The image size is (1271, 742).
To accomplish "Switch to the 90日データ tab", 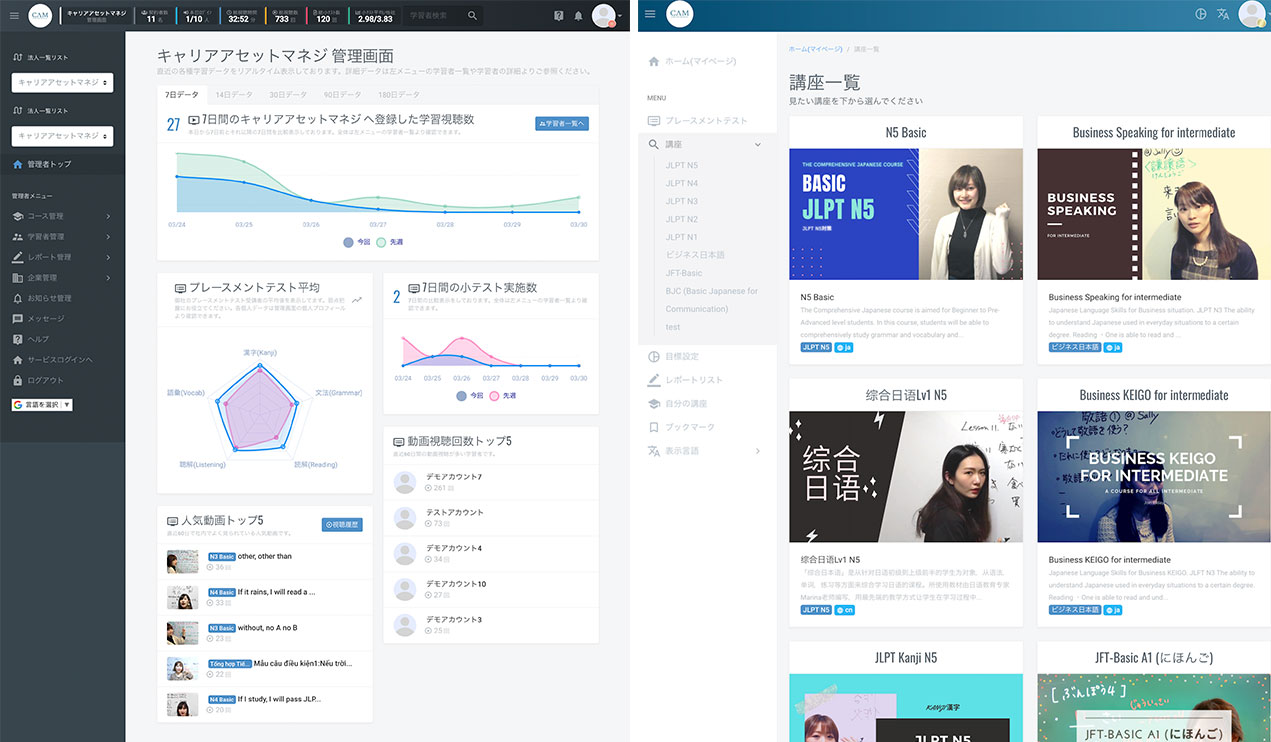I will (344, 95).
